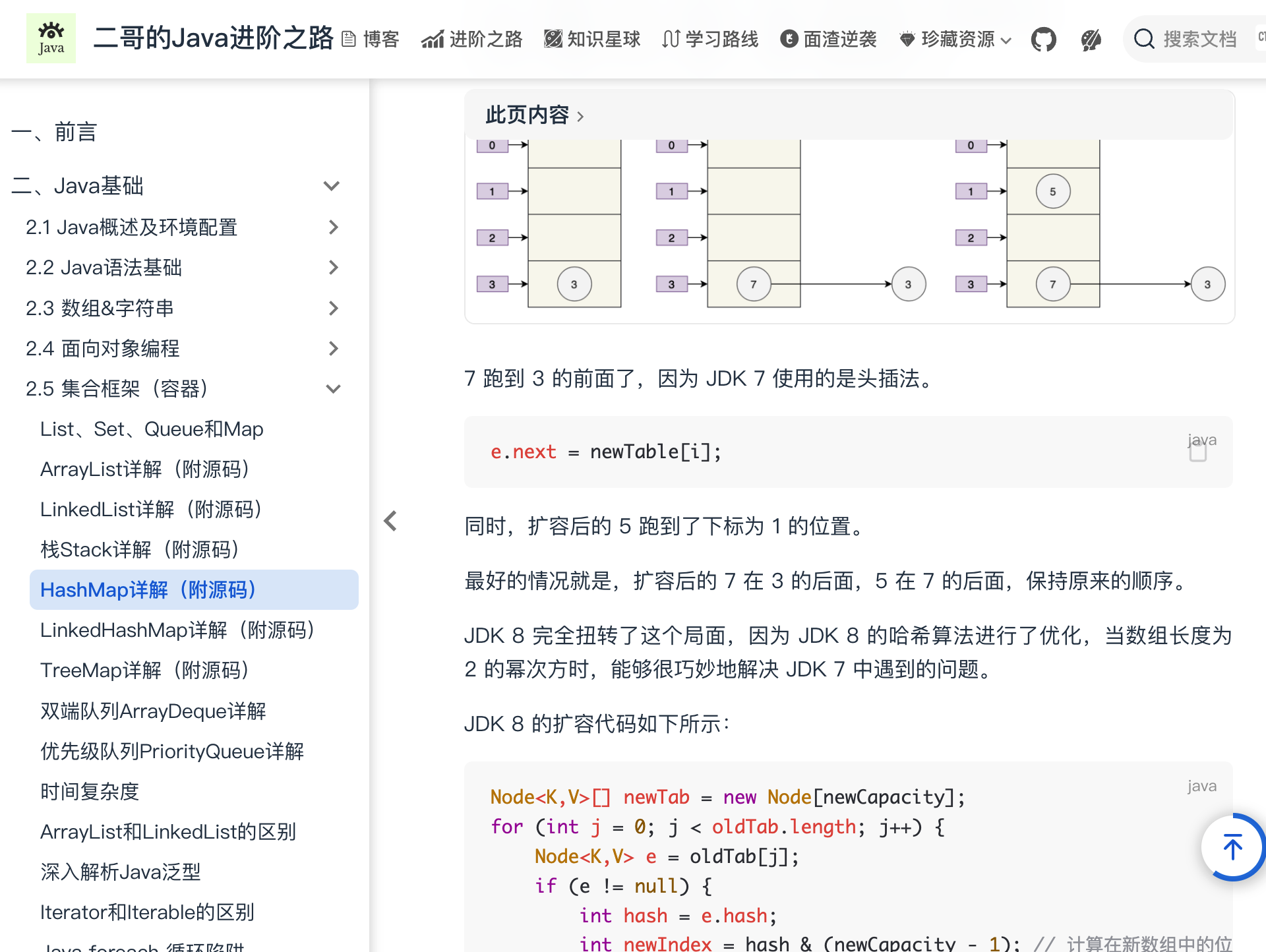The width and height of the screenshot is (1266, 952).
Task: Open the GitHub repository icon
Action: [x=1044, y=39]
